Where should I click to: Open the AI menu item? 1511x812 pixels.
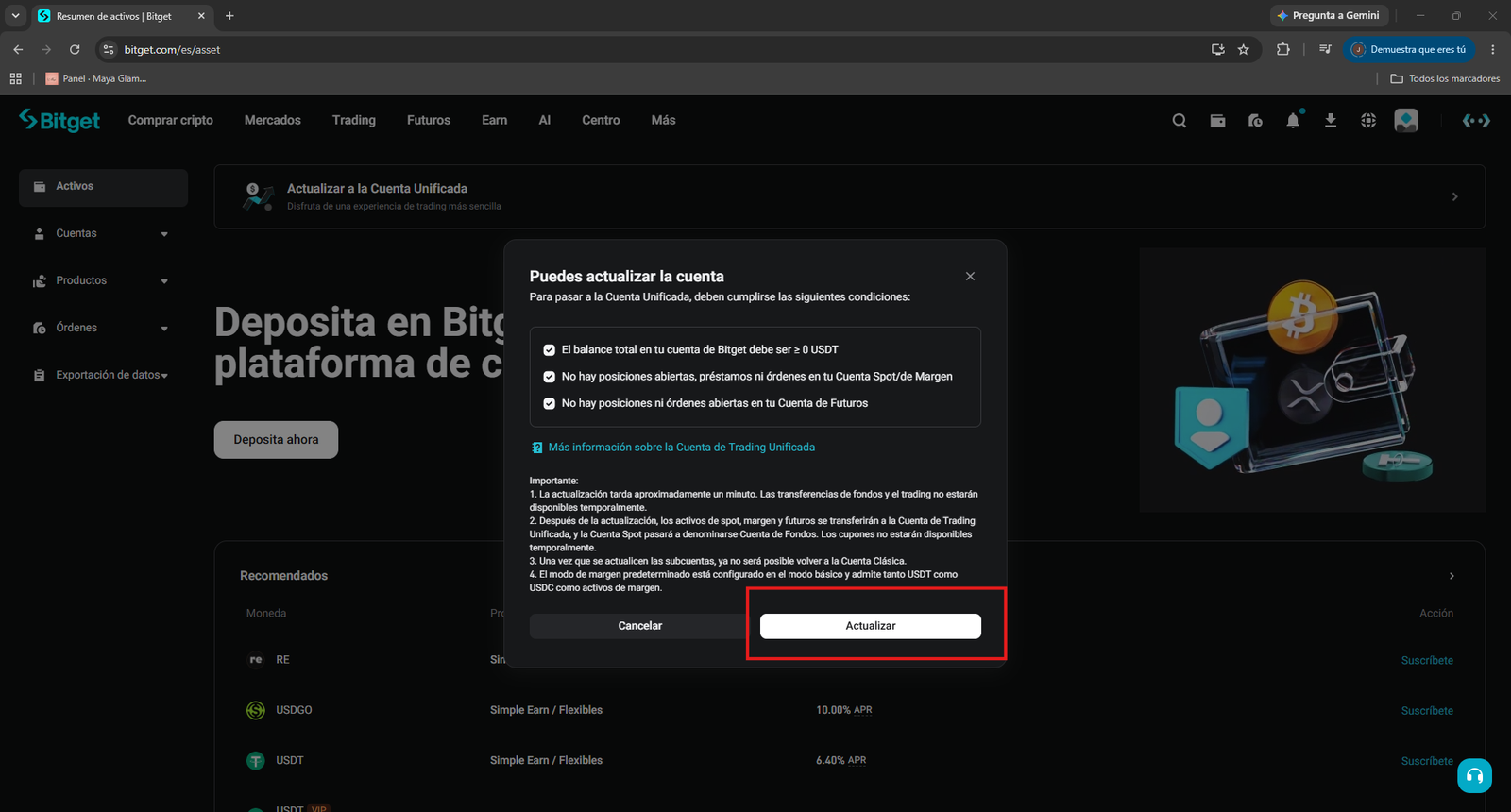[545, 120]
